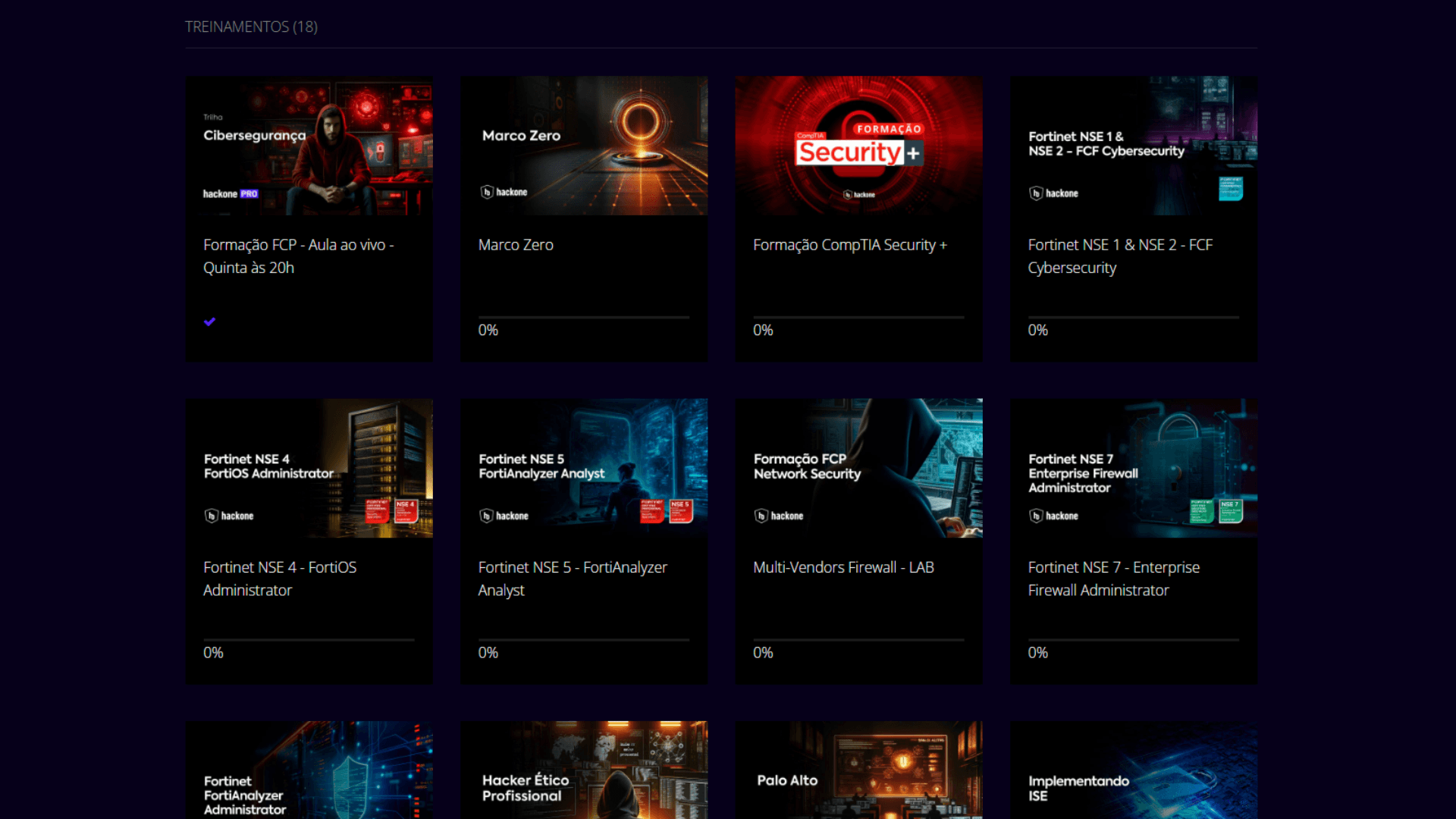Open the Fortinet FortiAnalyzer Administrator thumbnail
Screen dimensions: 1456x819
tap(309, 770)
